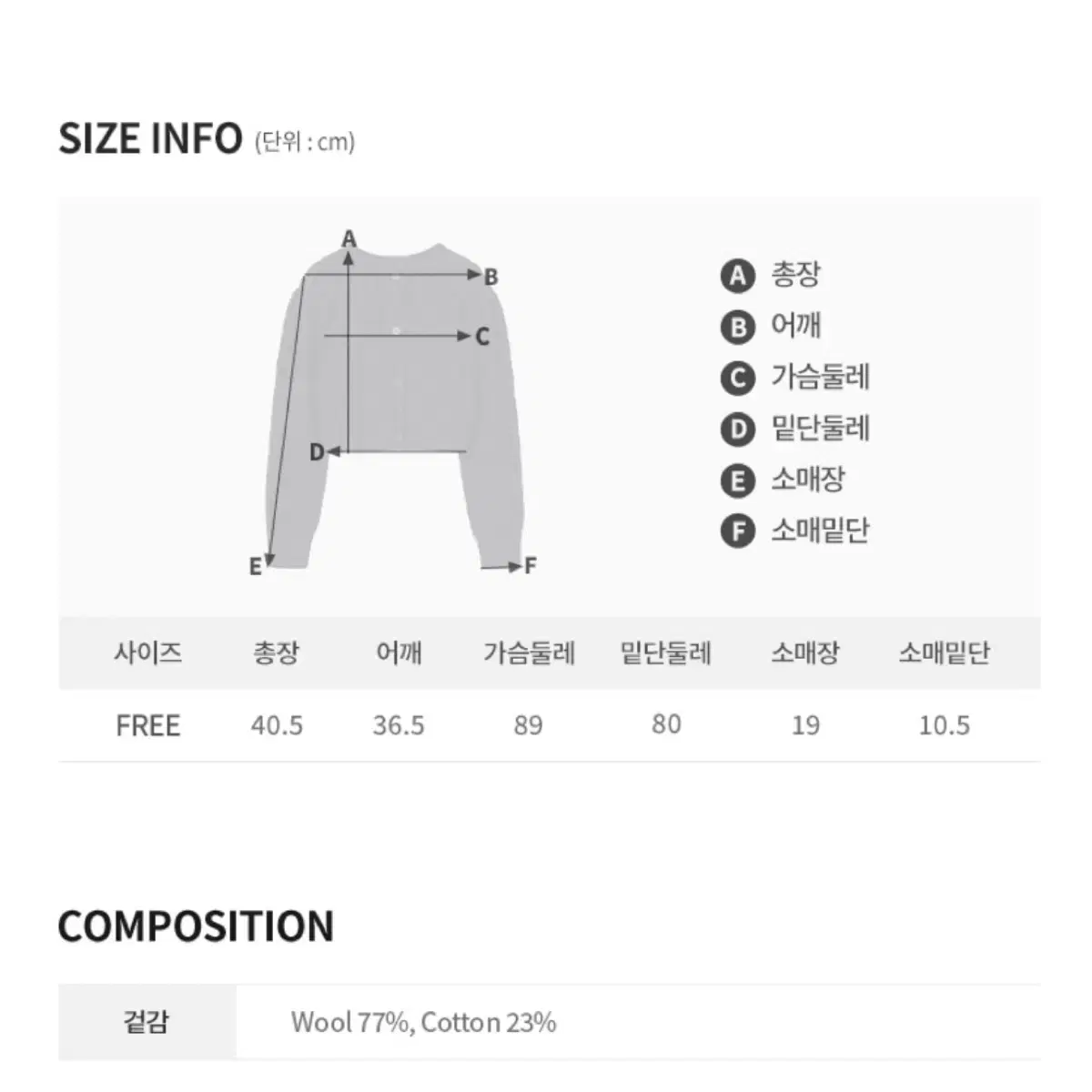Click the 40.5 total length value

tap(277, 725)
